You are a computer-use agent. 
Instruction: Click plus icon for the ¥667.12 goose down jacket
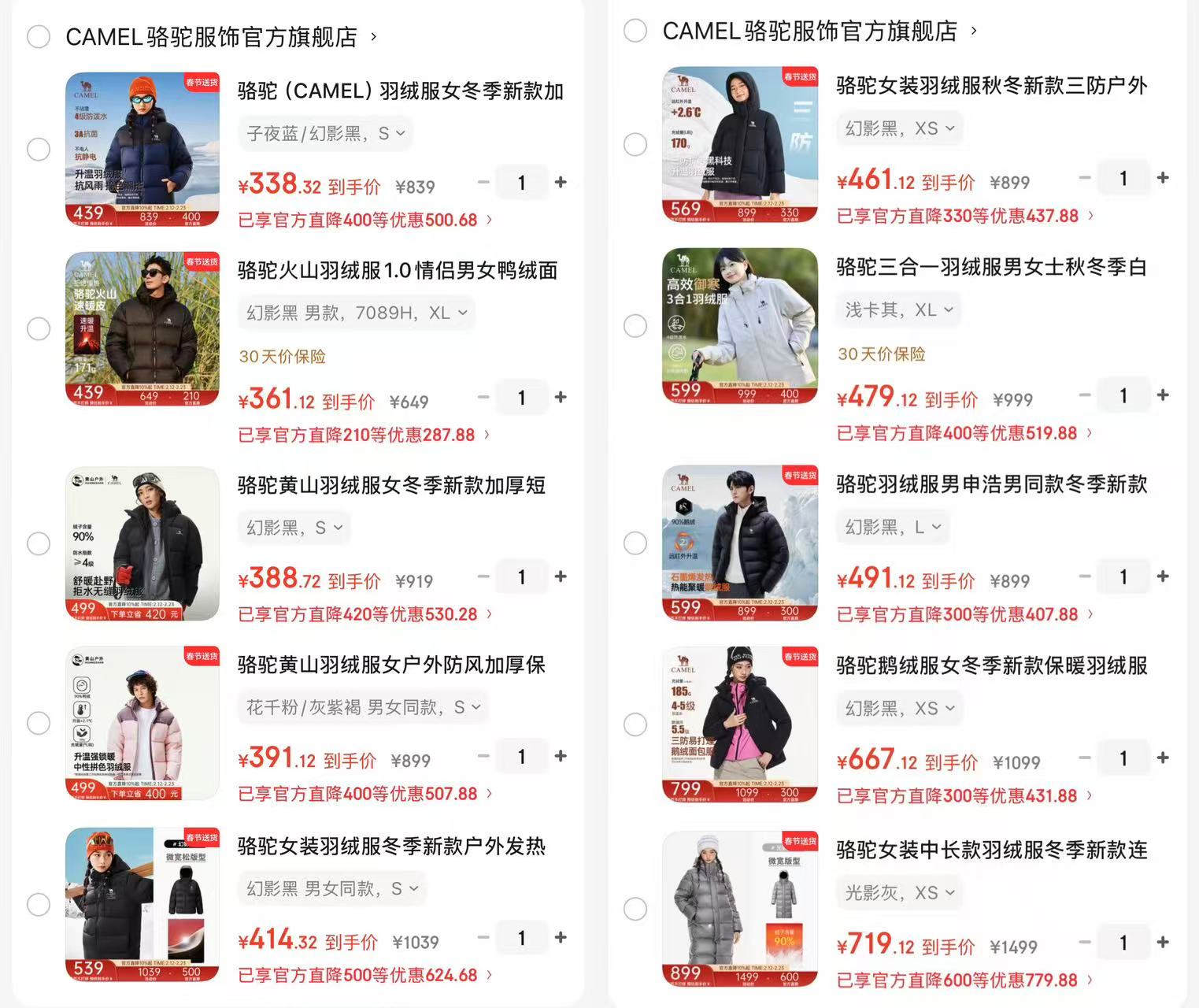point(1163,758)
